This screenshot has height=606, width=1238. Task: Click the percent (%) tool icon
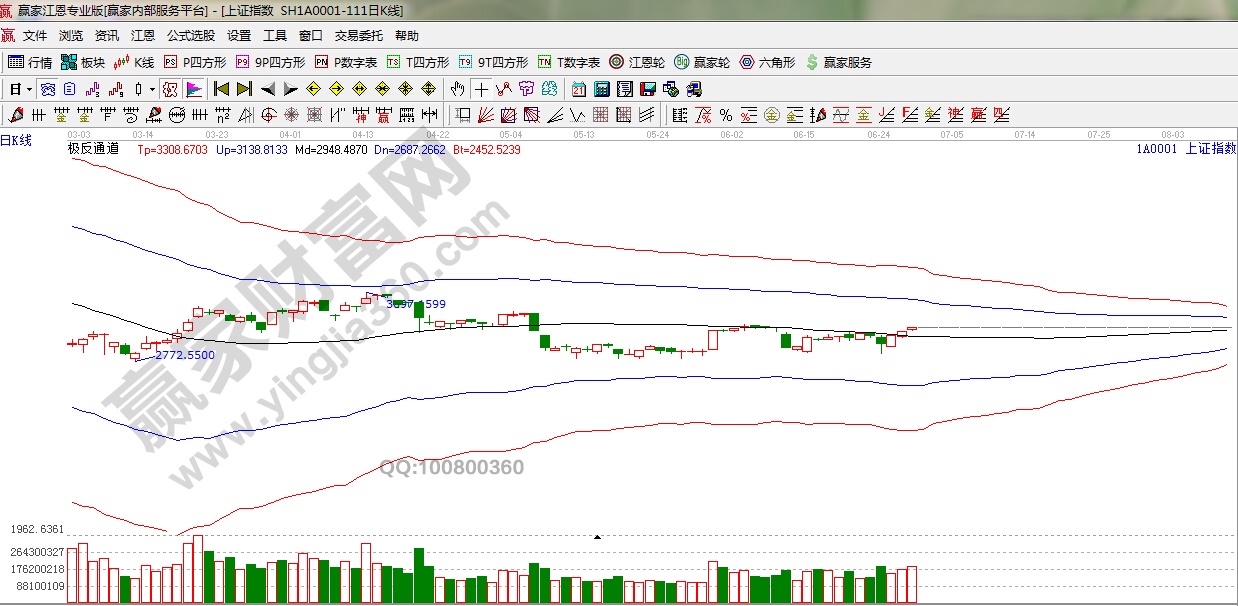tap(725, 114)
